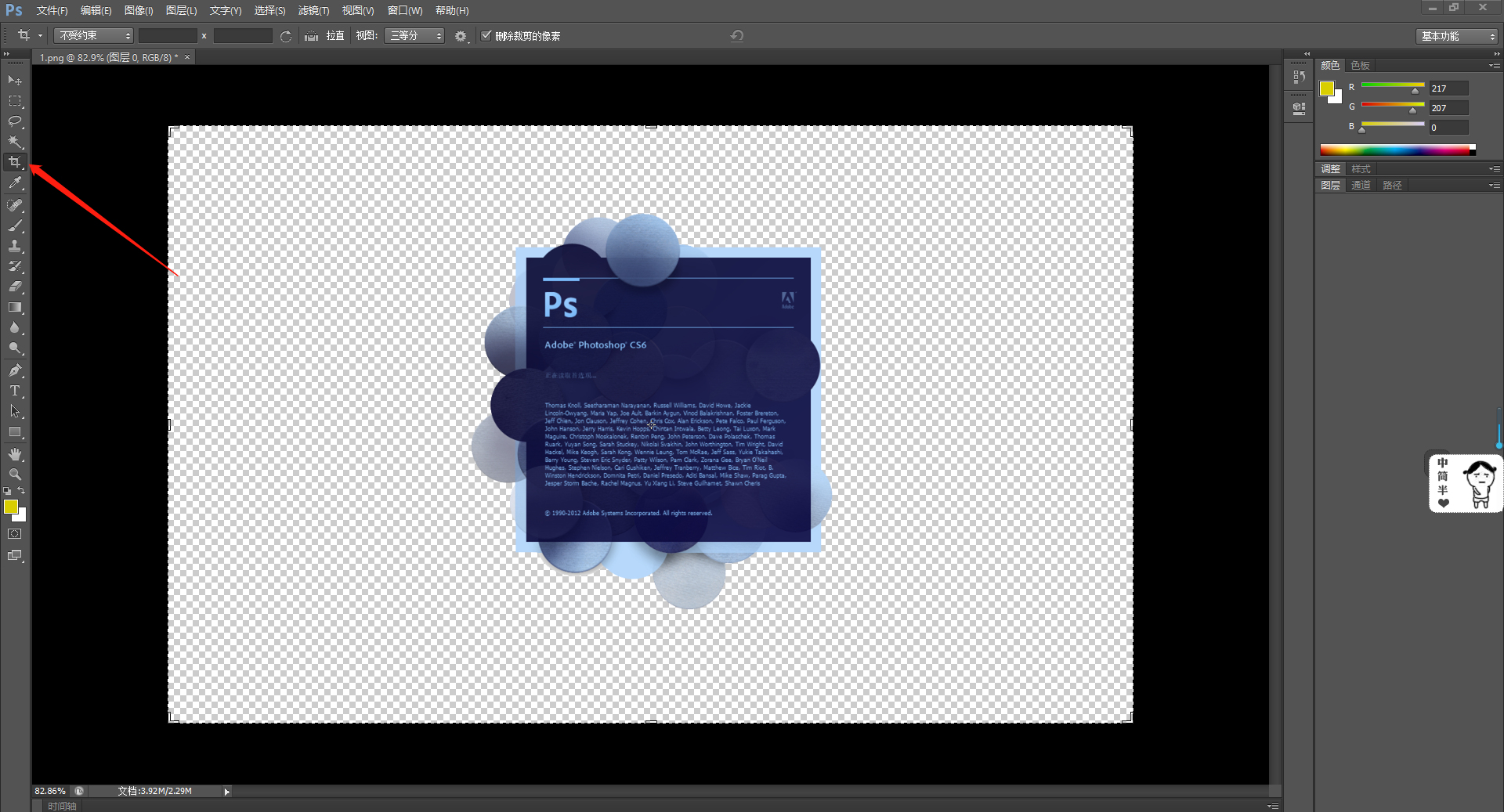
Task: Switch to the 色板 tab
Action: pos(1361,66)
